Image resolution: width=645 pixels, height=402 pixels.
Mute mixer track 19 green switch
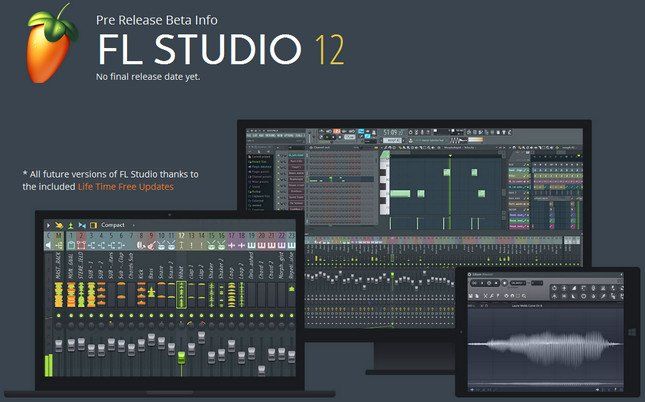point(251,316)
